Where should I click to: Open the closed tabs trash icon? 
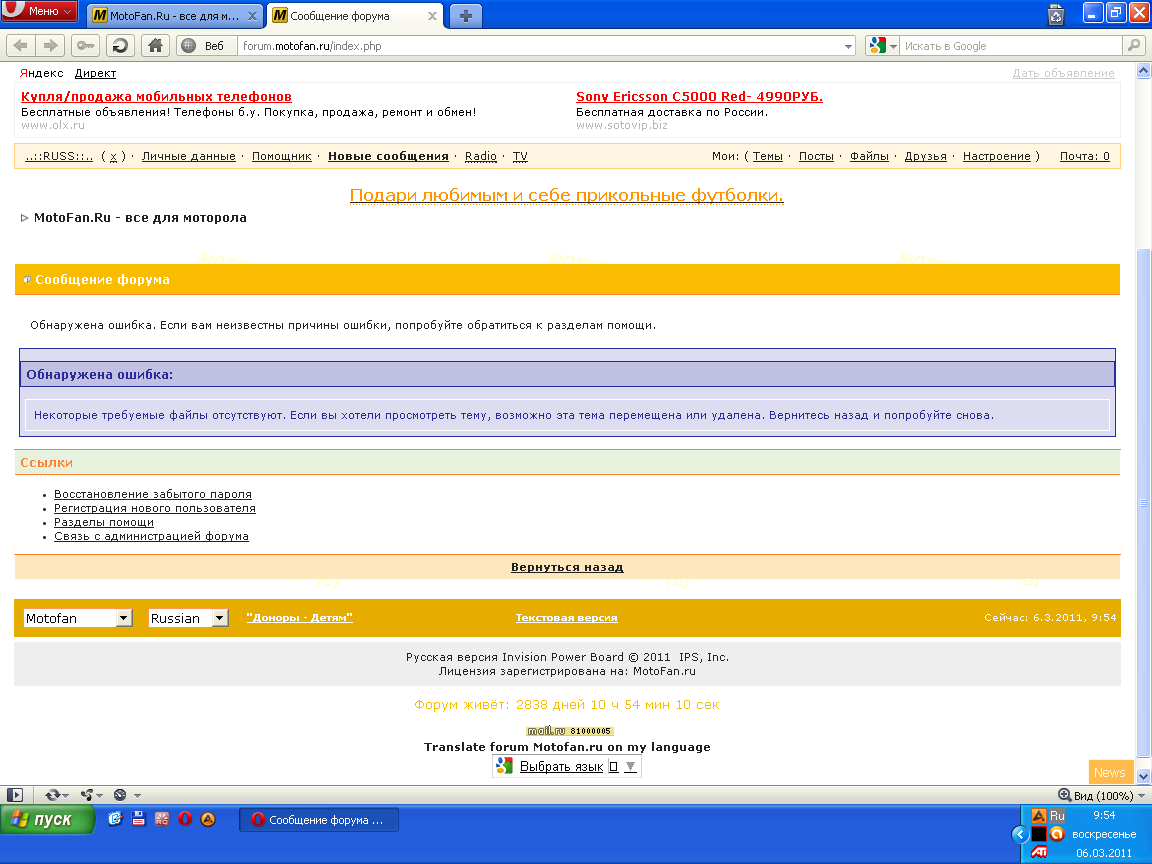[1056, 15]
